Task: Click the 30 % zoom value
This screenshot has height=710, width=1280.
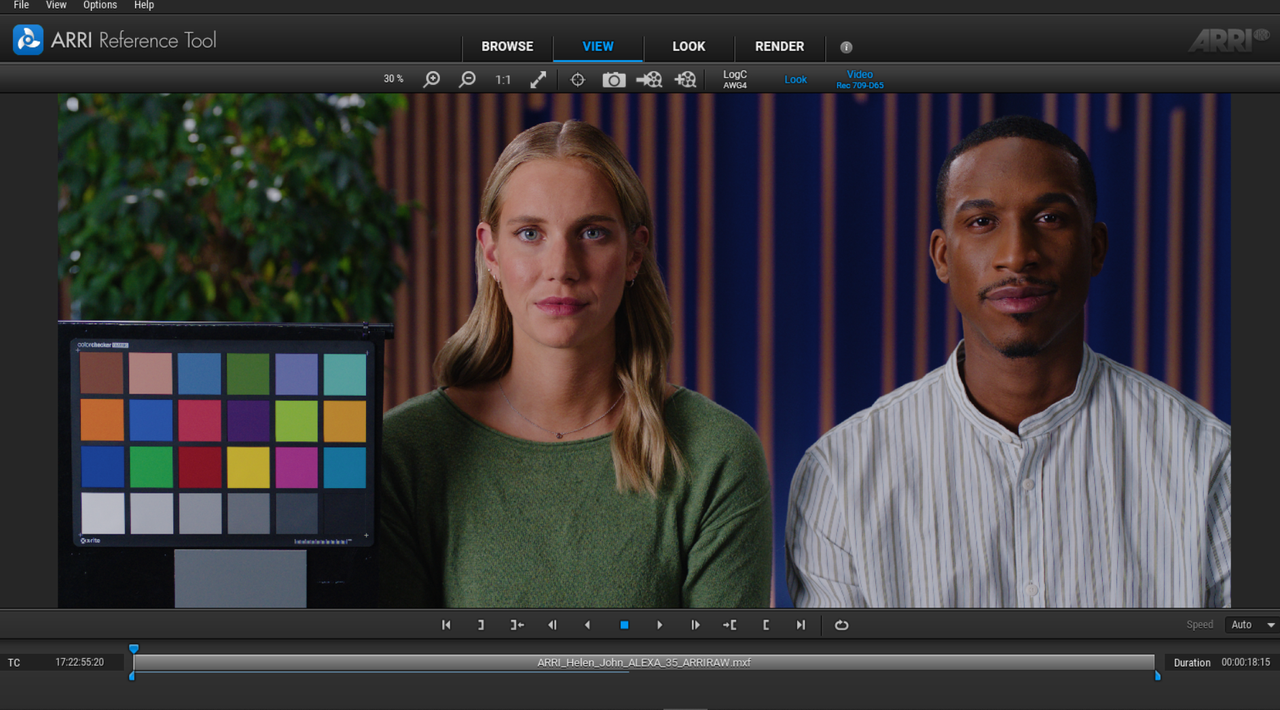Action: pyautogui.click(x=394, y=79)
